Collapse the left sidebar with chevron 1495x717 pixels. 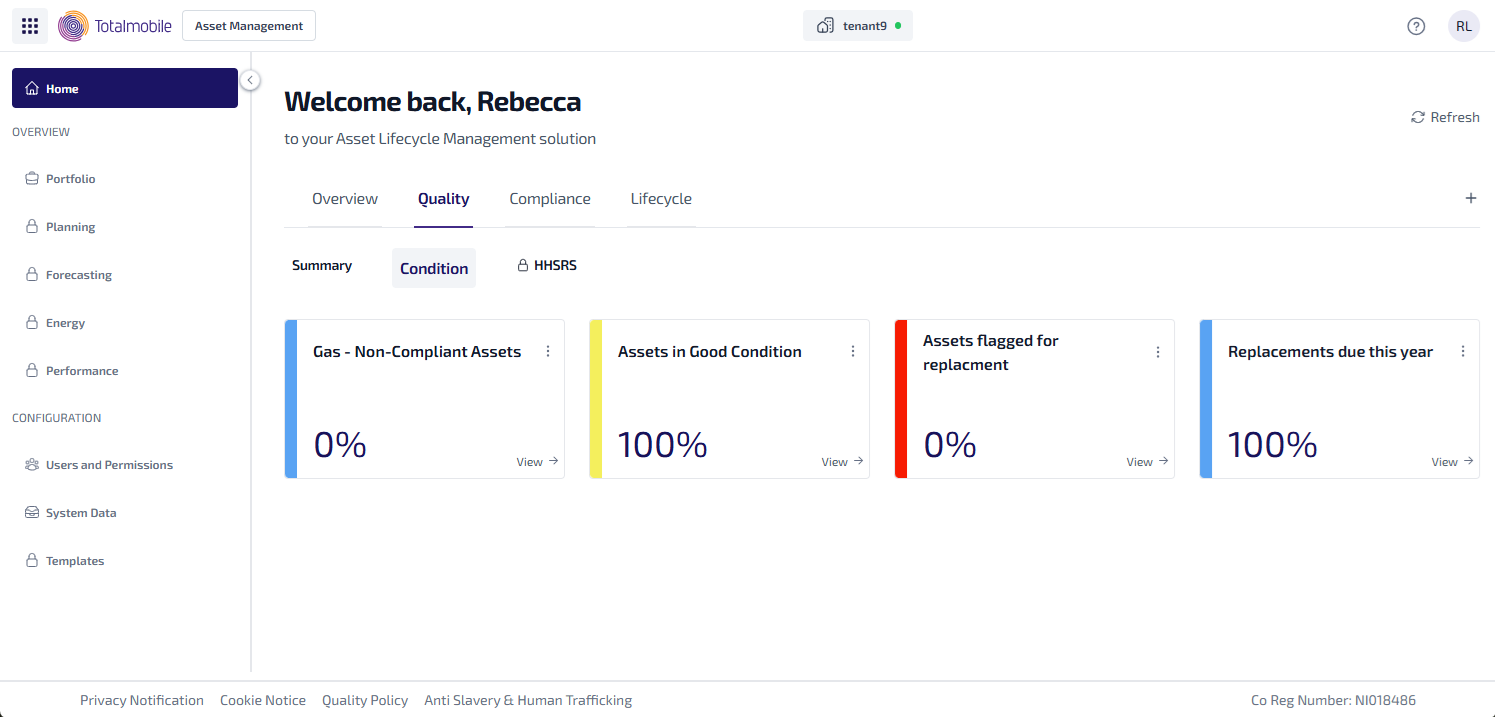(250, 80)
